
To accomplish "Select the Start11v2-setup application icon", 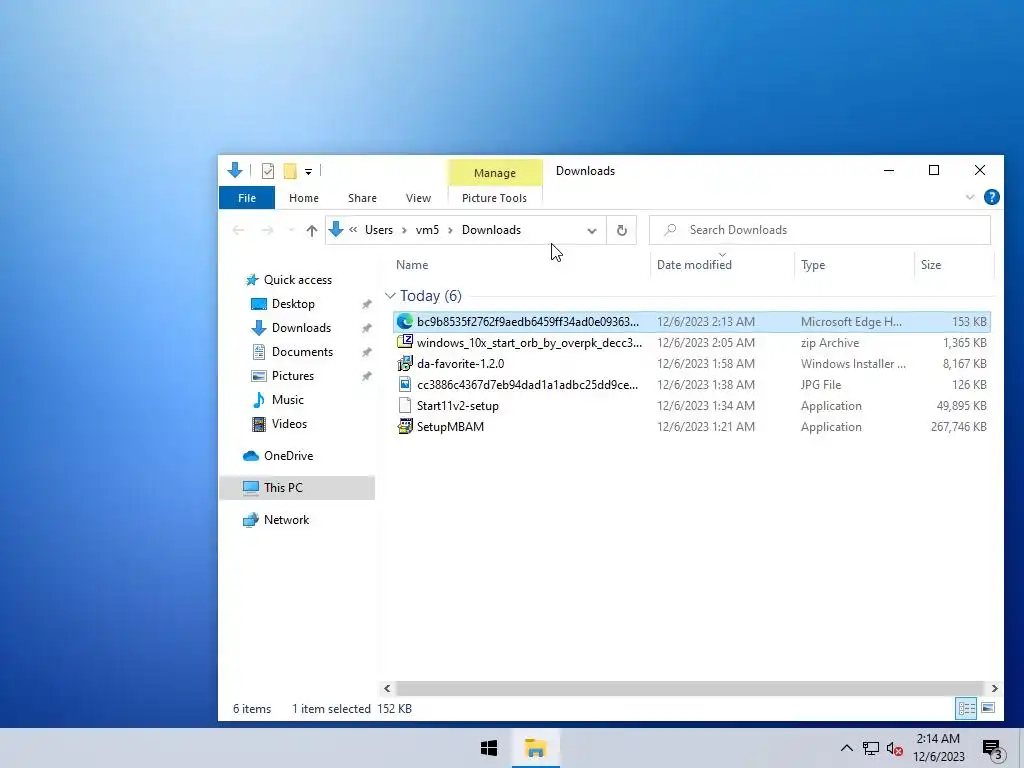I will (405, 406).
